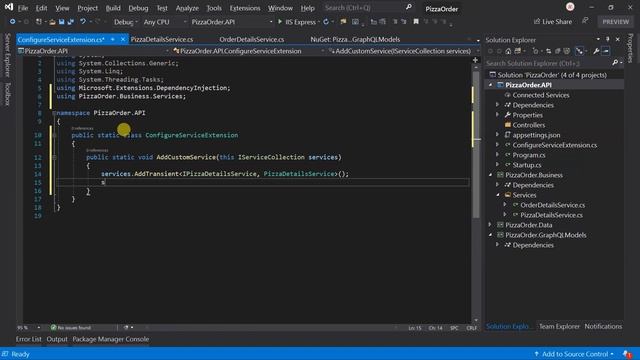Toggle the nested files view icon
Screen dimensions: 640x360
click(579, 51)
